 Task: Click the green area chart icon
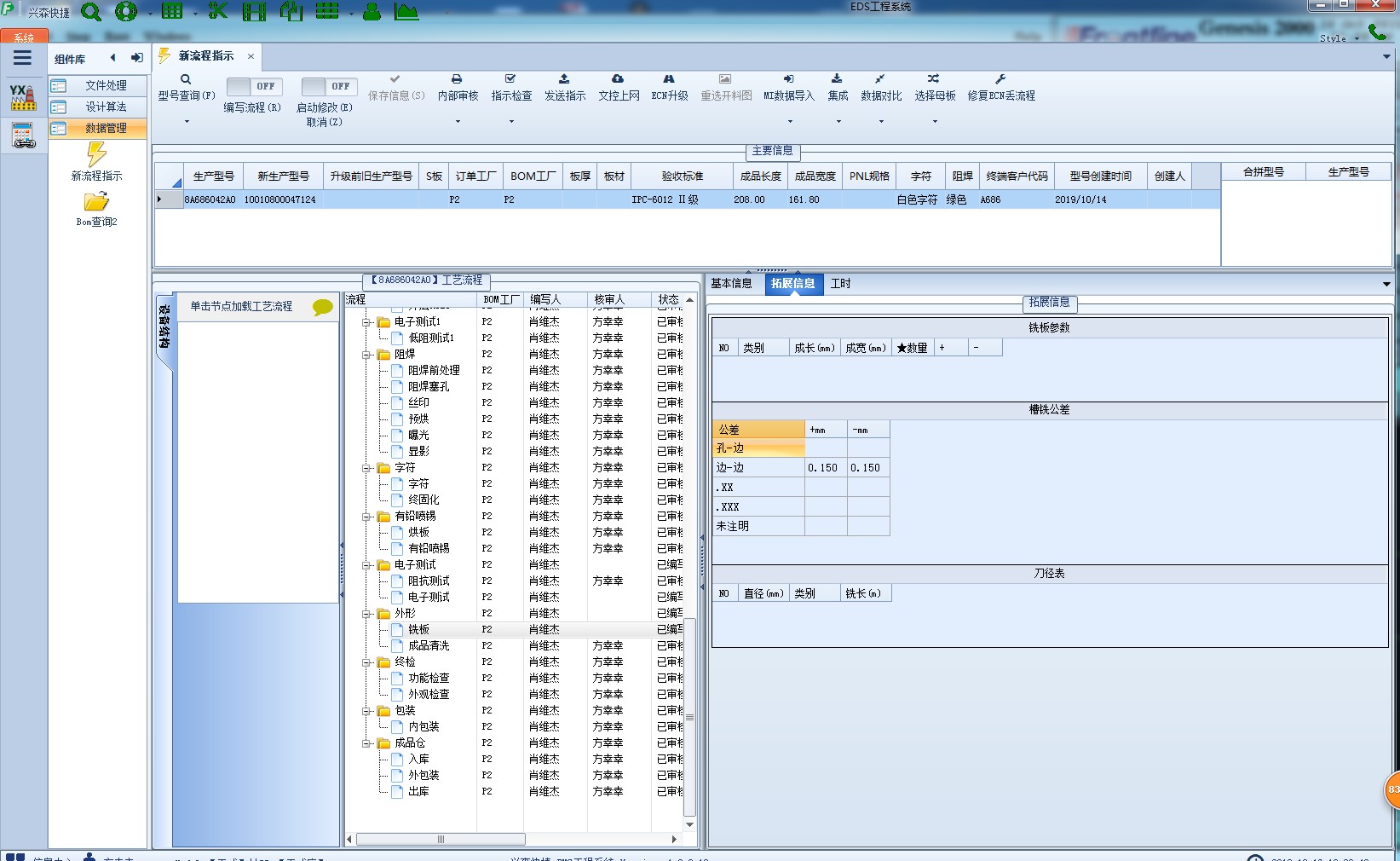(x=407, y=12)
